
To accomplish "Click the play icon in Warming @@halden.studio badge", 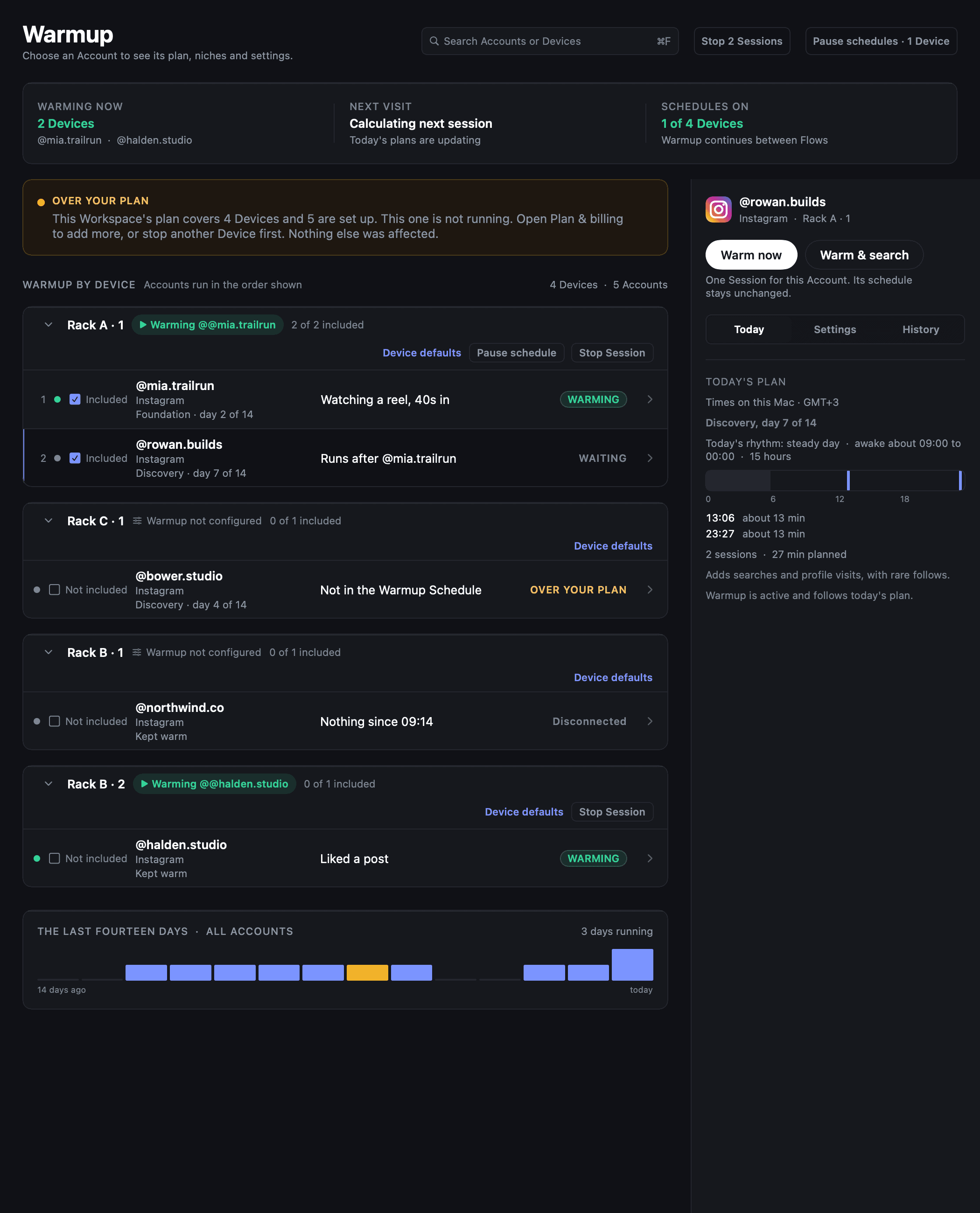I will (145, 783).
